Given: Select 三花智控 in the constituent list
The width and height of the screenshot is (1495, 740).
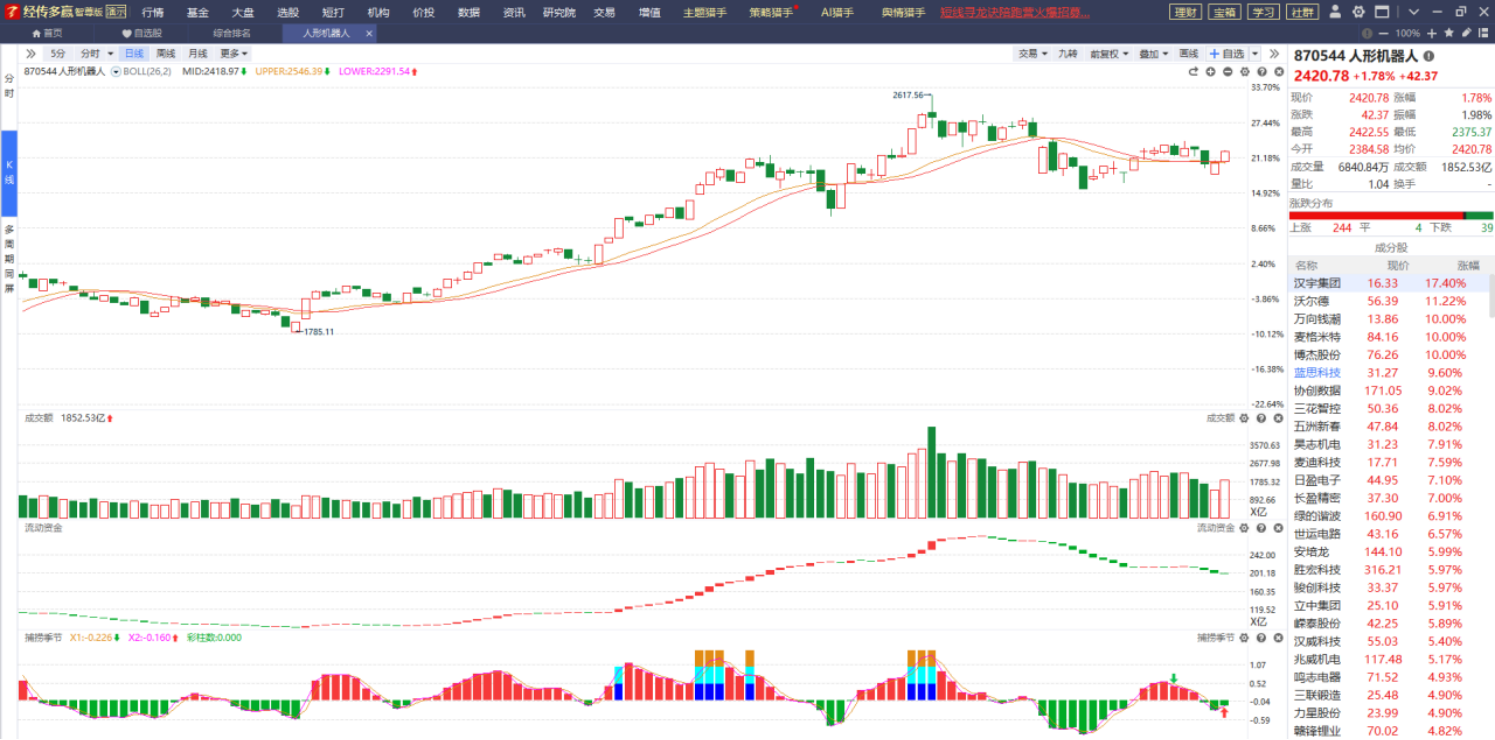Looking at the screenshot, I should (1318, 408).
